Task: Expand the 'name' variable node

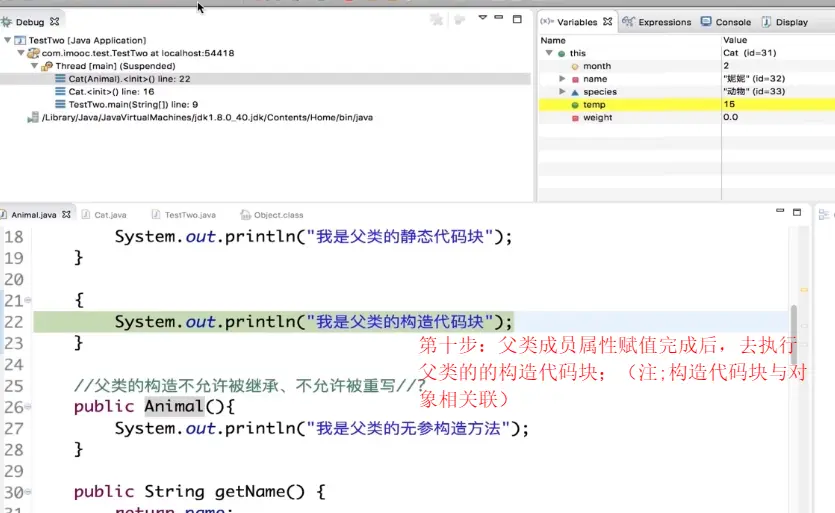Action: coord(562,78)
